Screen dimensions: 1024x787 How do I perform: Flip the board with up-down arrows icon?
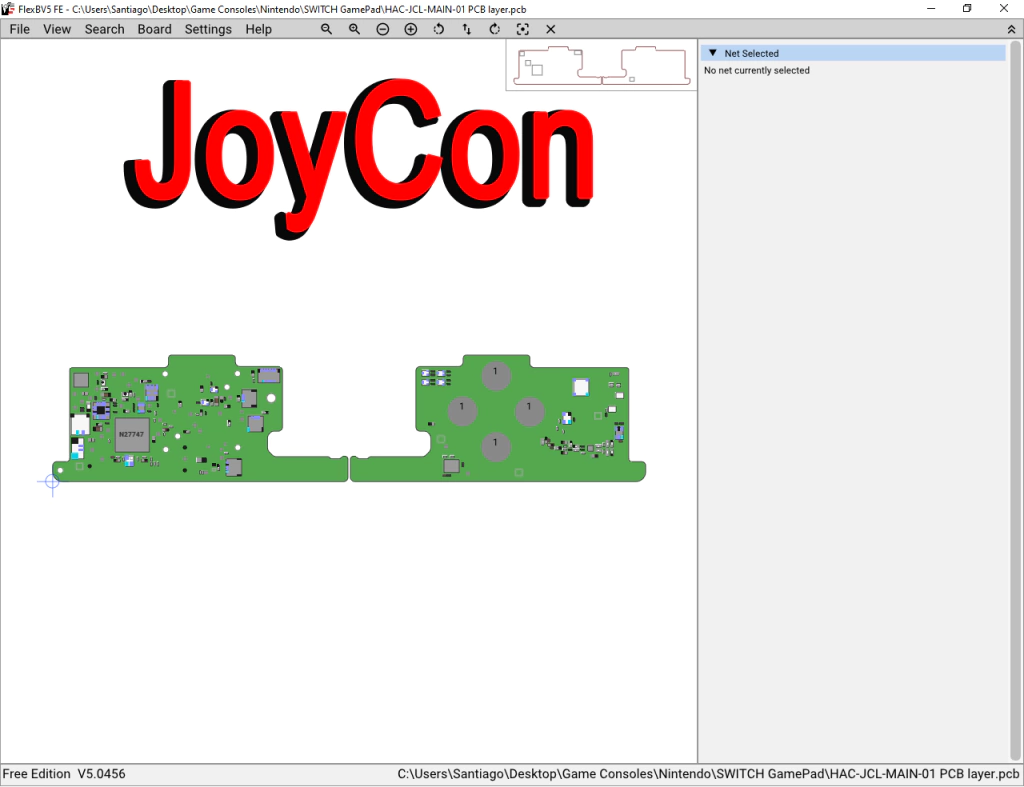pos(466,29)
